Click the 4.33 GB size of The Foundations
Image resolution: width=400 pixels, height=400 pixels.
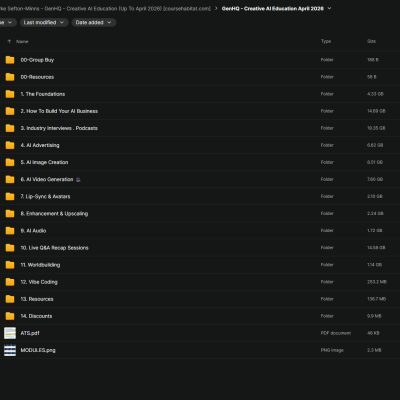click(375, 94)
